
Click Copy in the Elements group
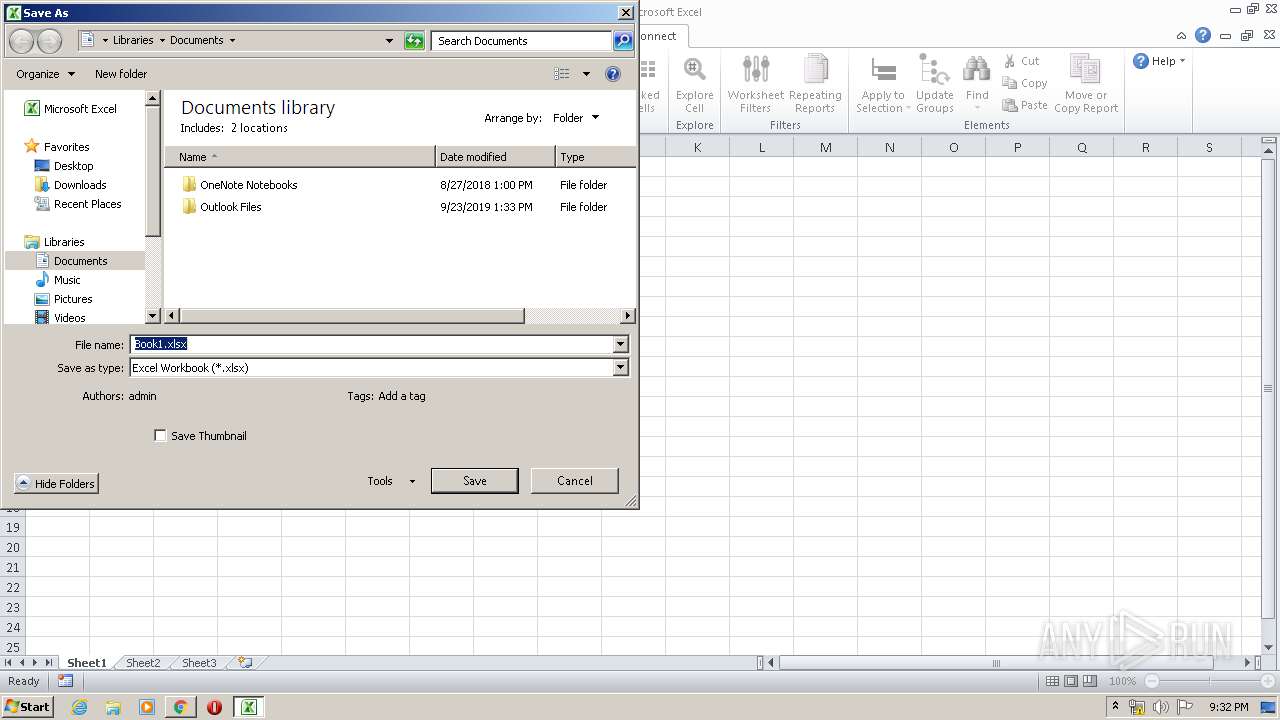(1025, 83)
